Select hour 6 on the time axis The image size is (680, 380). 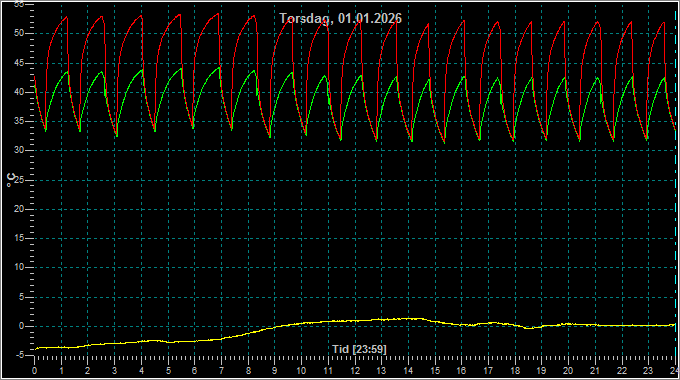(x=194, y=371)
